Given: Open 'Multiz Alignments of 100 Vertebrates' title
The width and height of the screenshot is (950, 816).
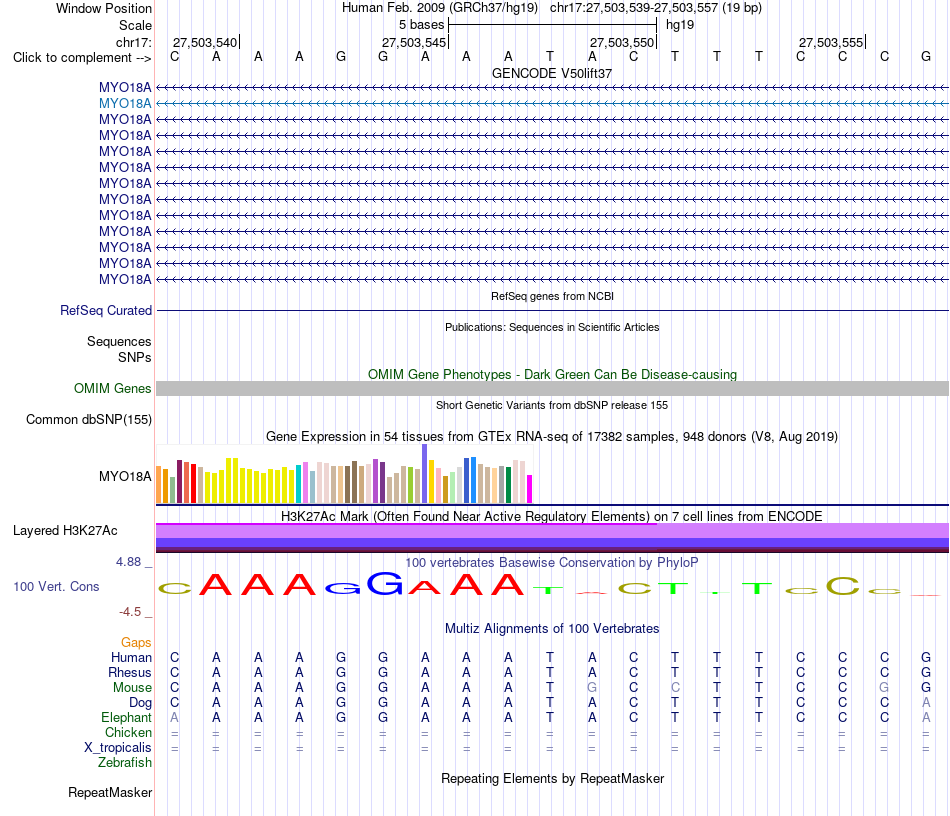Looking at the screenshot, I should click(x=552, y=628).
